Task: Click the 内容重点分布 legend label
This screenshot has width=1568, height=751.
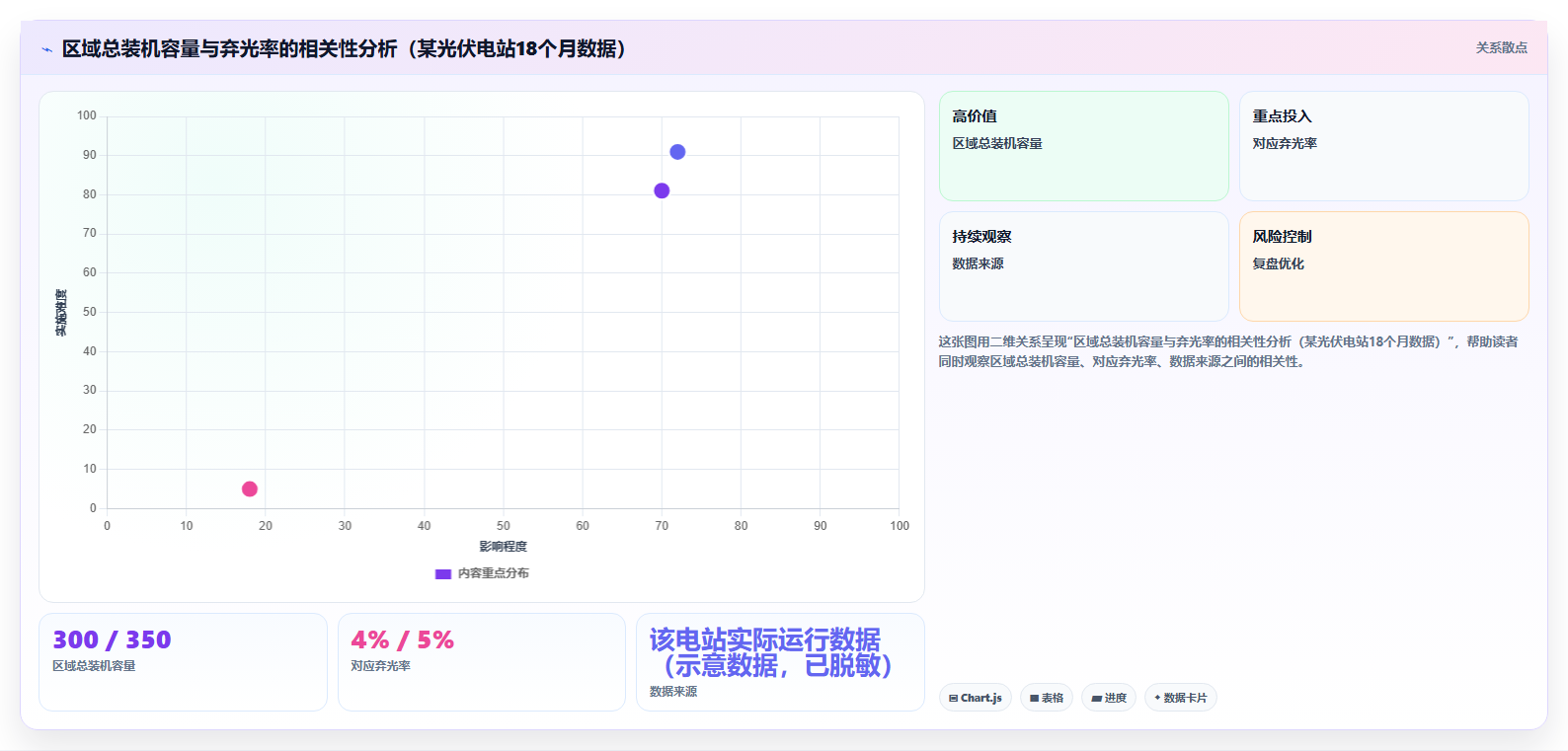Action: pyautogui.click(x=494, y=573)
